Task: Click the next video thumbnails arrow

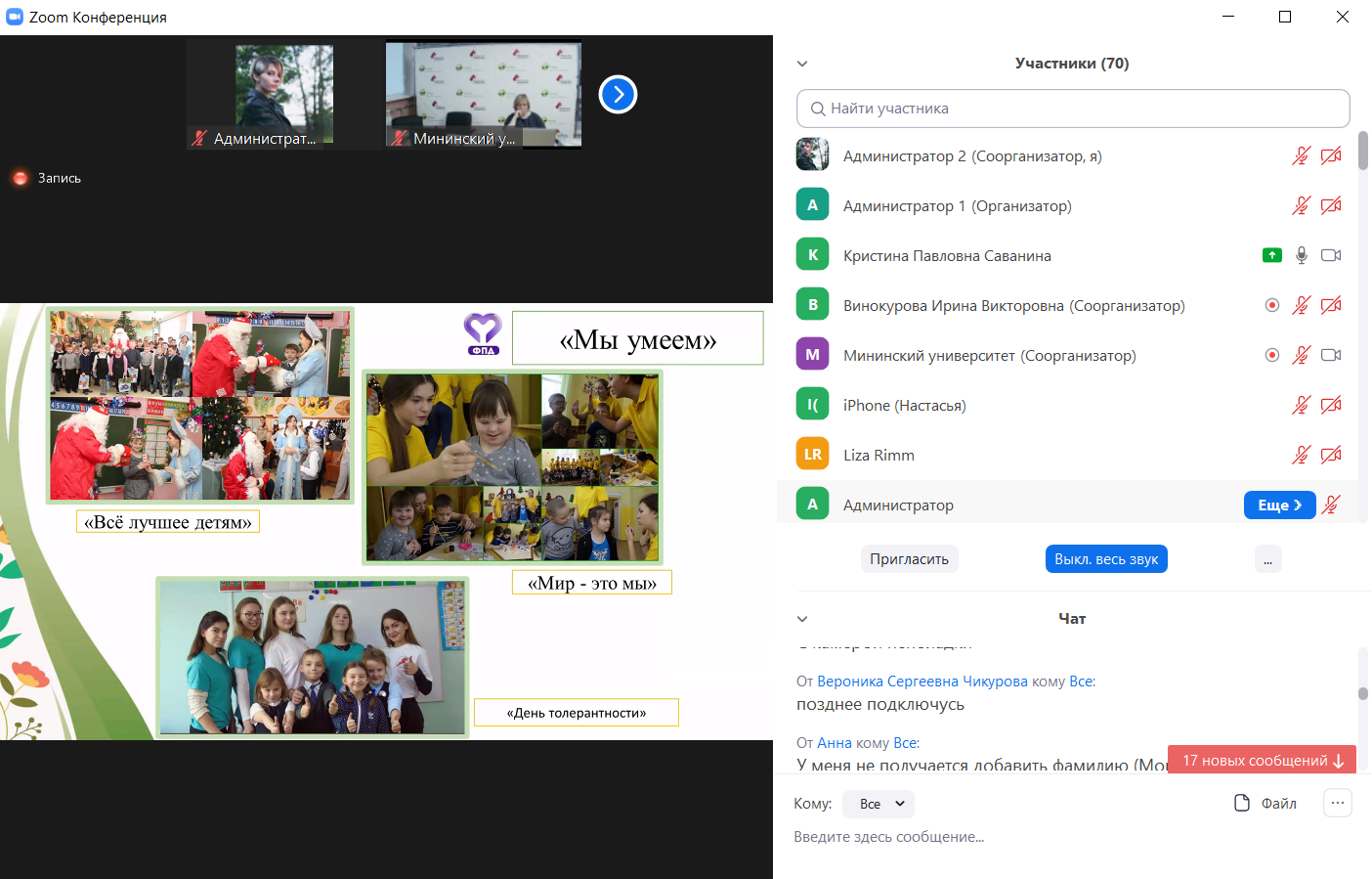Action: click(618, 95)
